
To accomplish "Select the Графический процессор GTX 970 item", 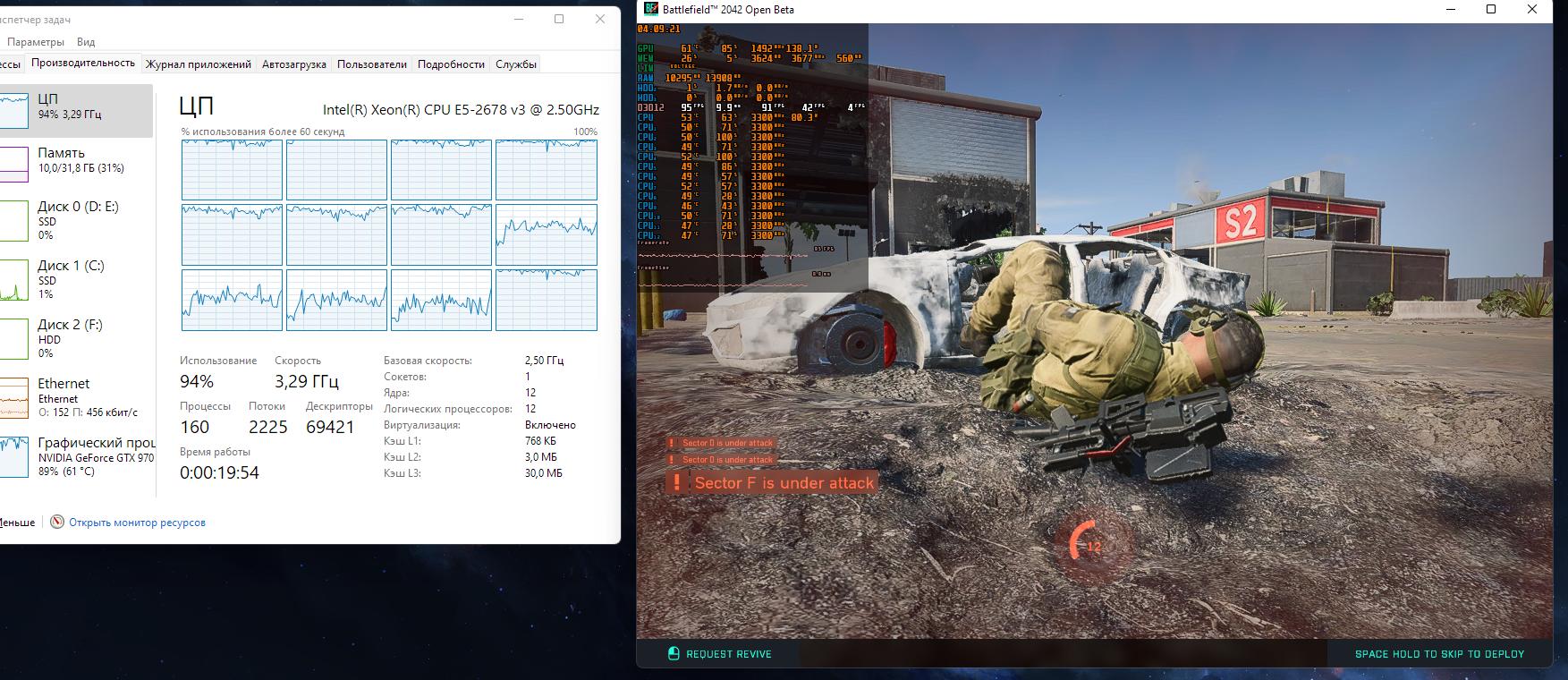I will 76,456.
